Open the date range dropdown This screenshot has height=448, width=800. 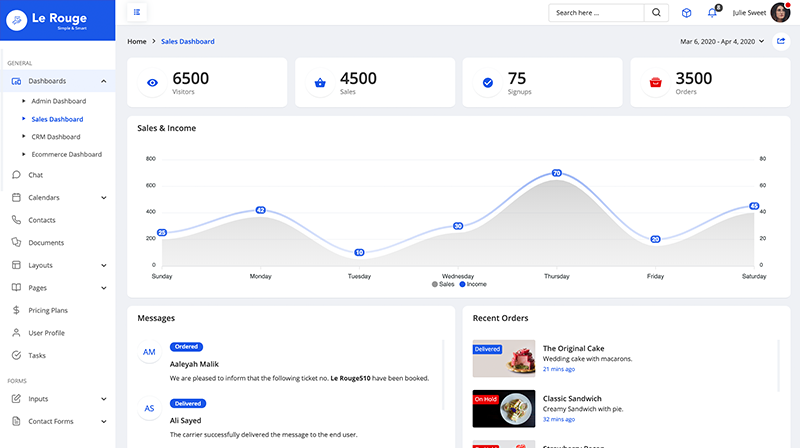click(x=721, y=42)
